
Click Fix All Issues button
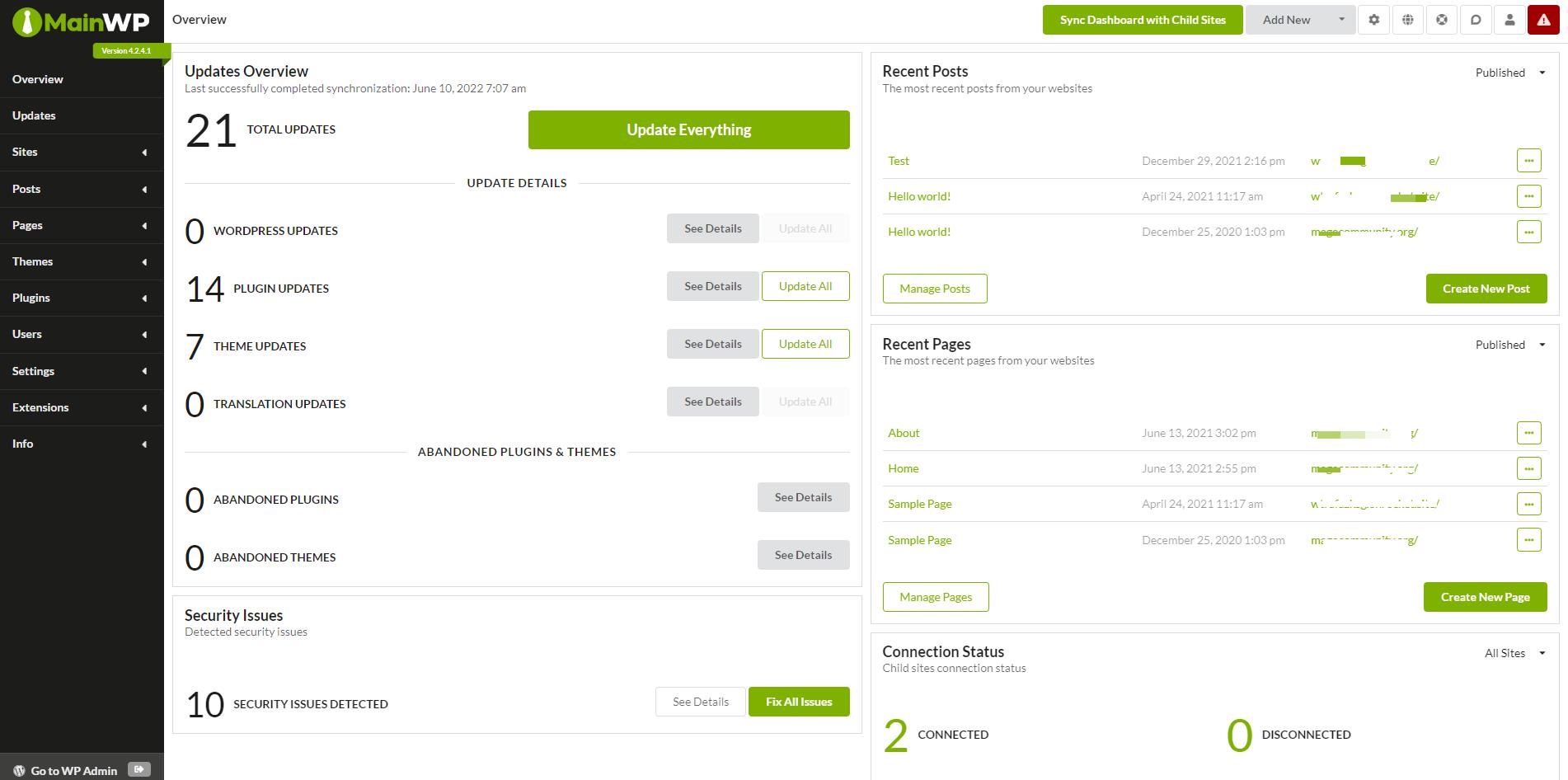coord(799,702)
